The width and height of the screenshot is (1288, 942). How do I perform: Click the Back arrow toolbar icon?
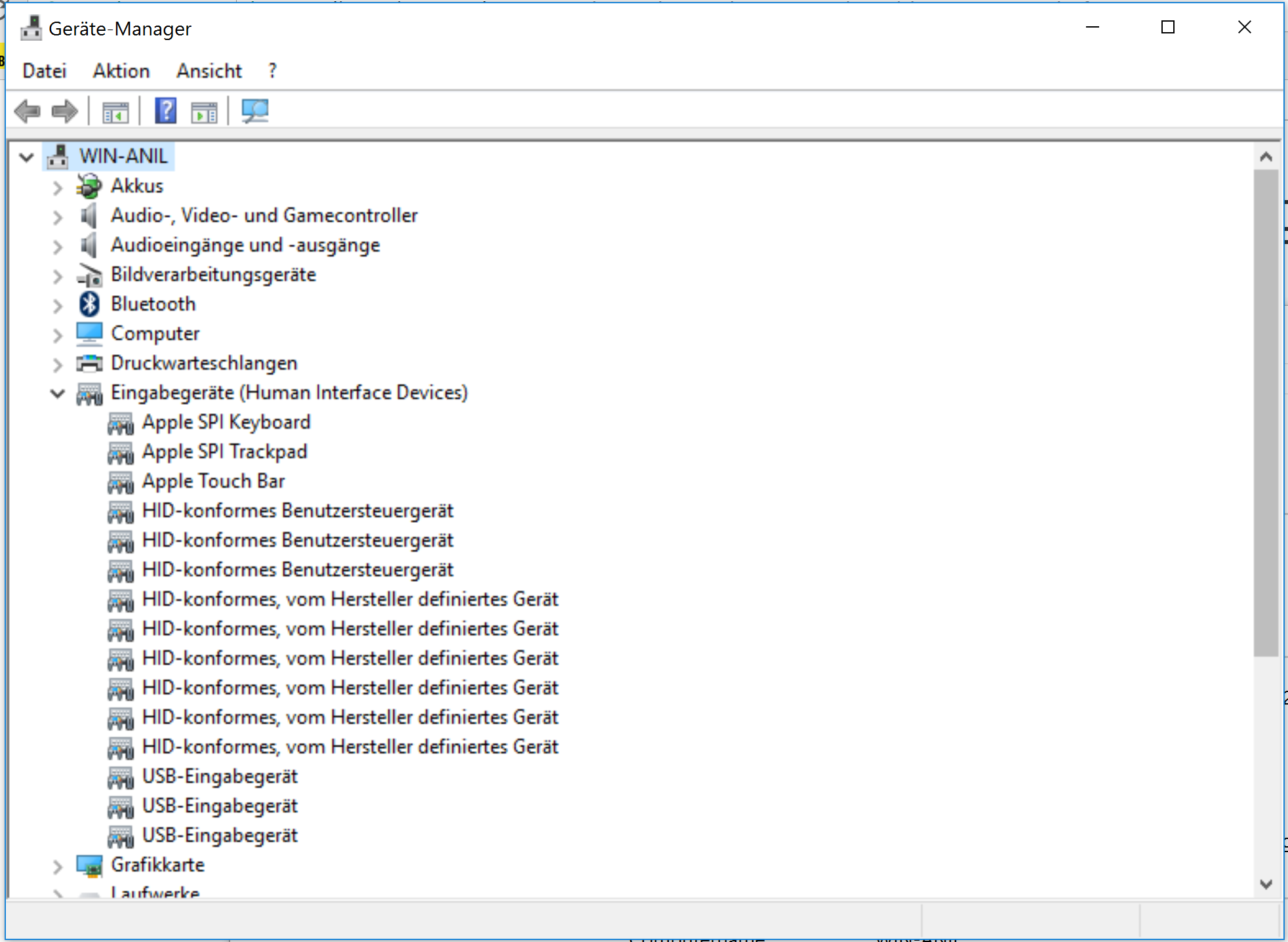click(28, 112)
